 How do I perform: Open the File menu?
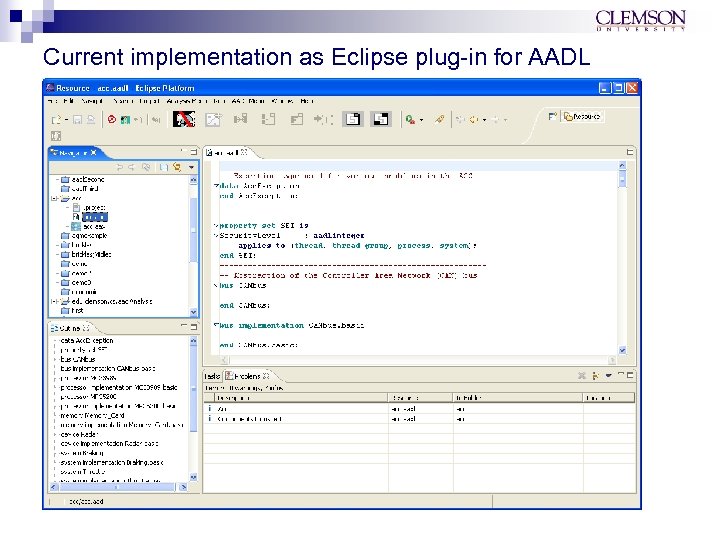[53, 101]
